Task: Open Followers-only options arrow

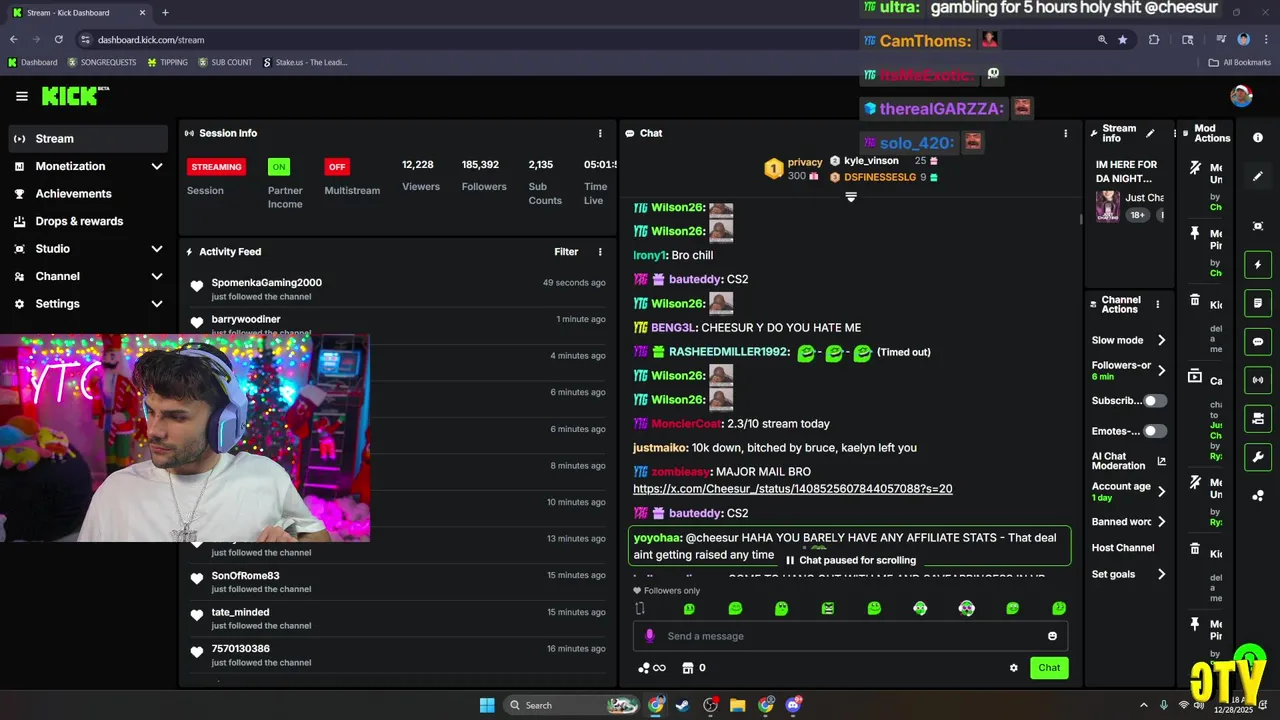Action: (1161, 370)
